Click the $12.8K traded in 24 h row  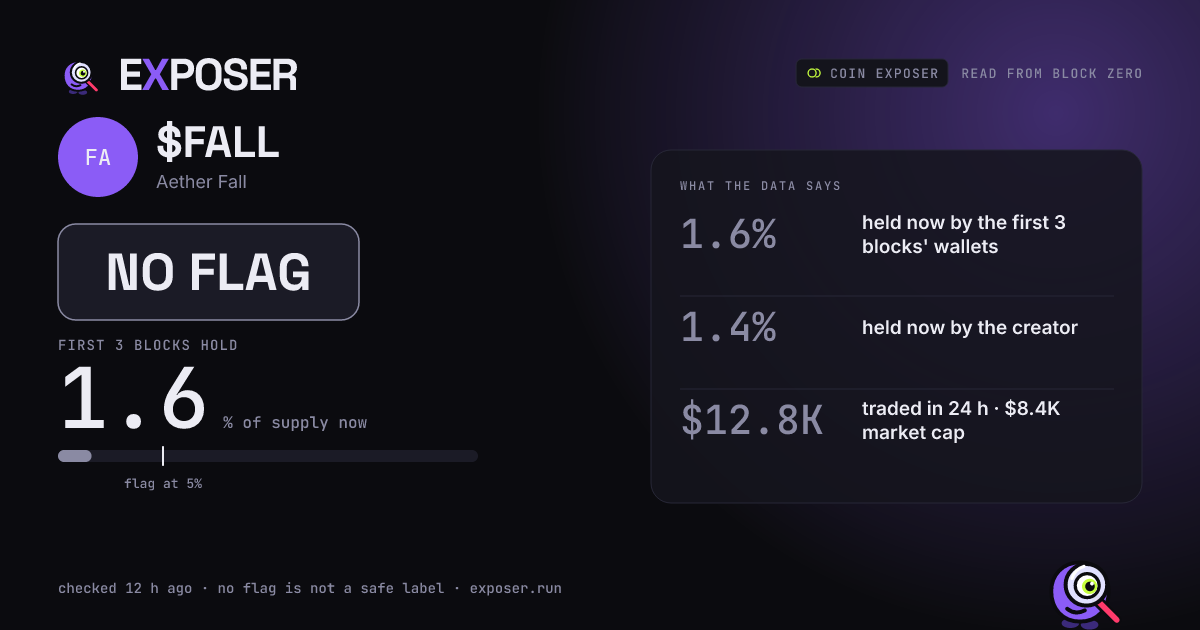click(896, 421)
